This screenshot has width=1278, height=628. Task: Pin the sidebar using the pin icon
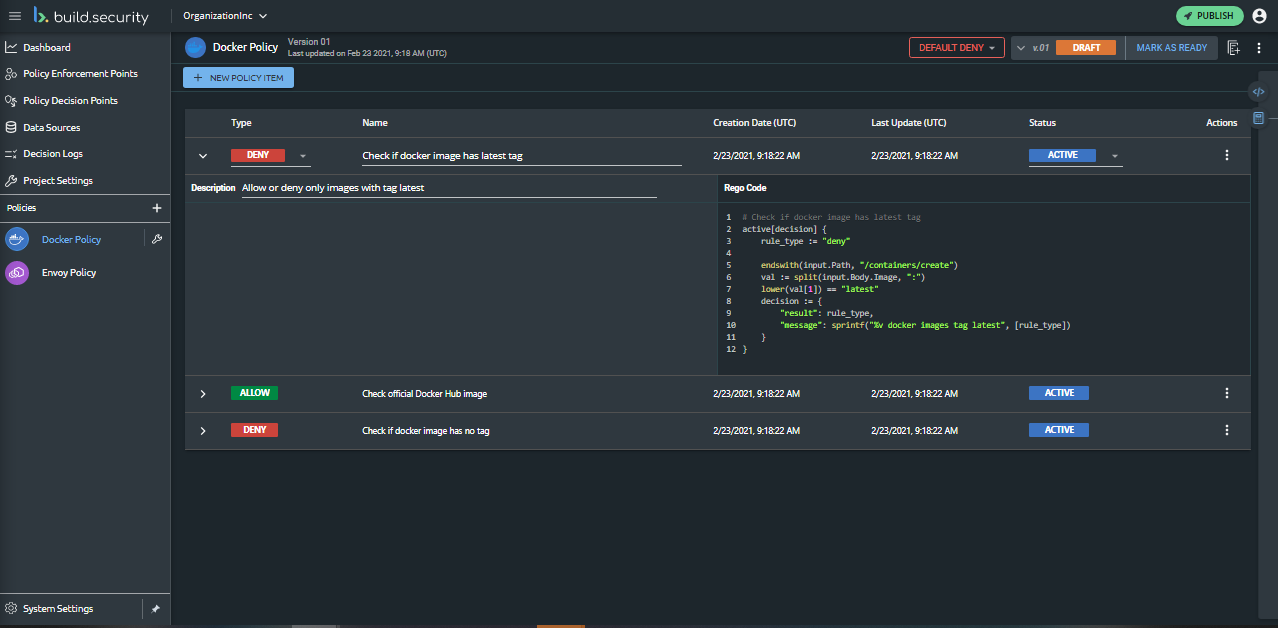coord(155,609)
